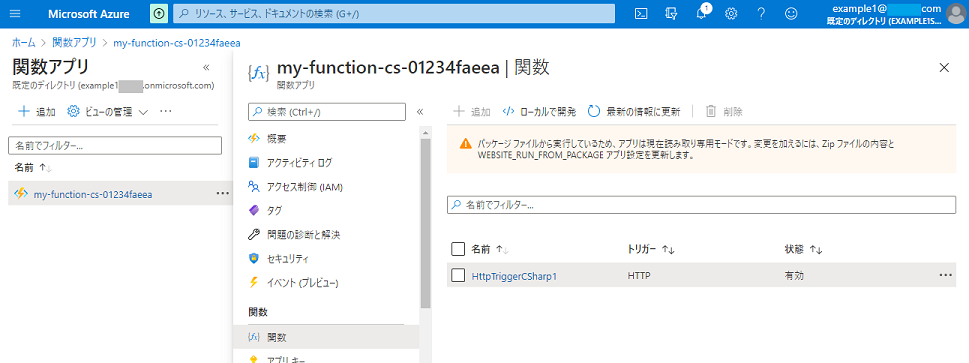Click my-function-cs-01234faeea breadcrumb link

tap(177, 43)
